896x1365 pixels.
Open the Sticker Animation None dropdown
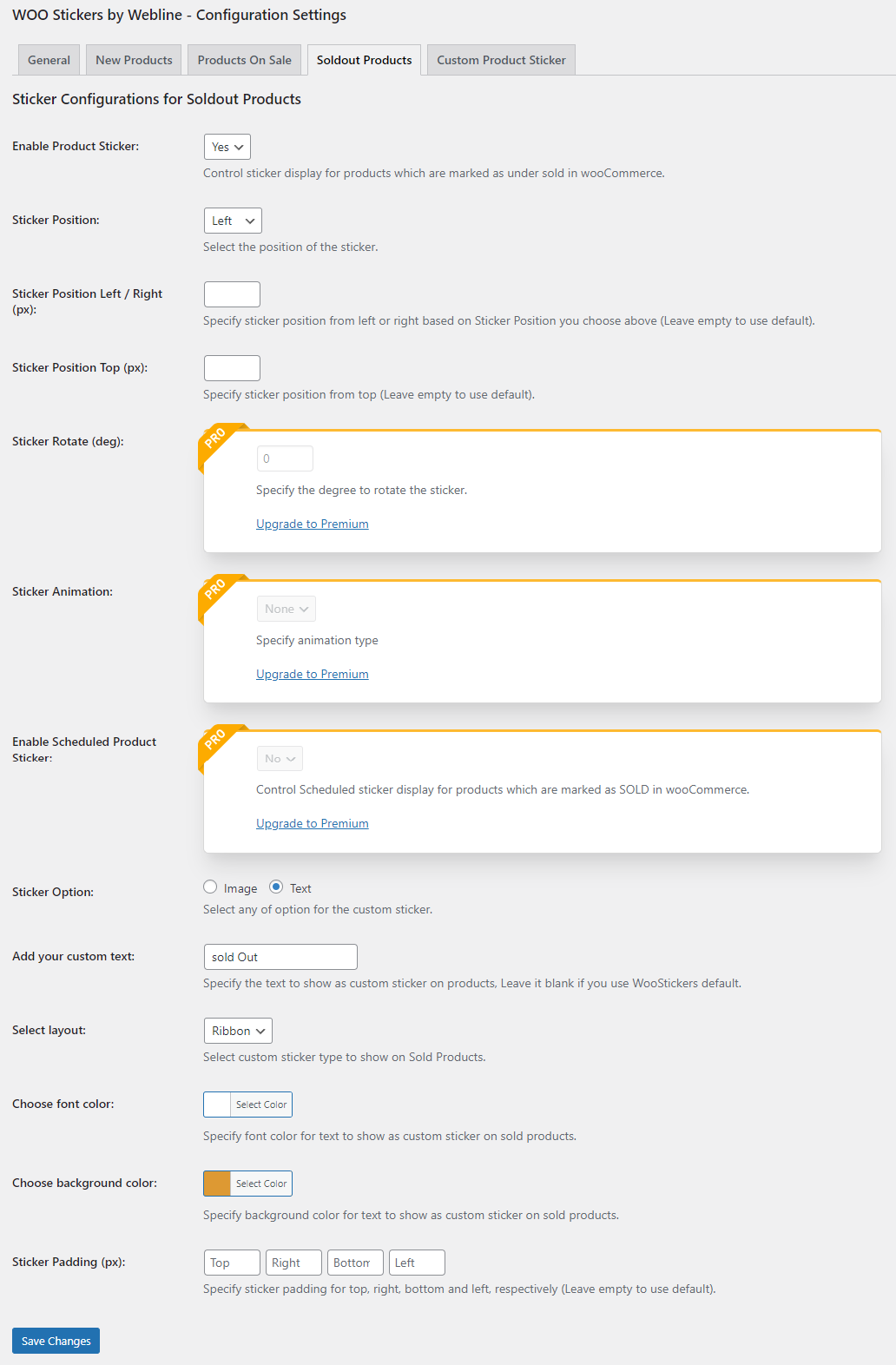pos(287,609)
